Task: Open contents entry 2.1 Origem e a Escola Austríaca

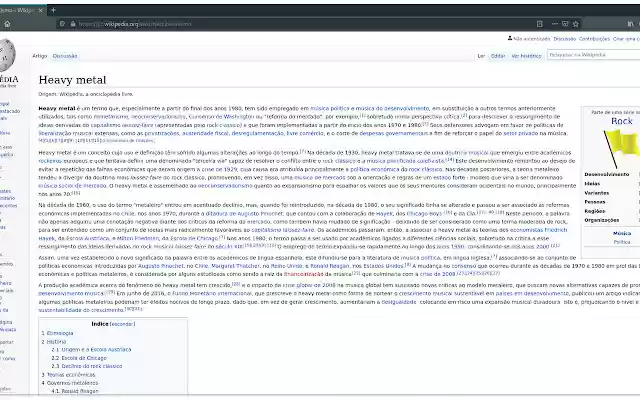Action: [91, 350]
